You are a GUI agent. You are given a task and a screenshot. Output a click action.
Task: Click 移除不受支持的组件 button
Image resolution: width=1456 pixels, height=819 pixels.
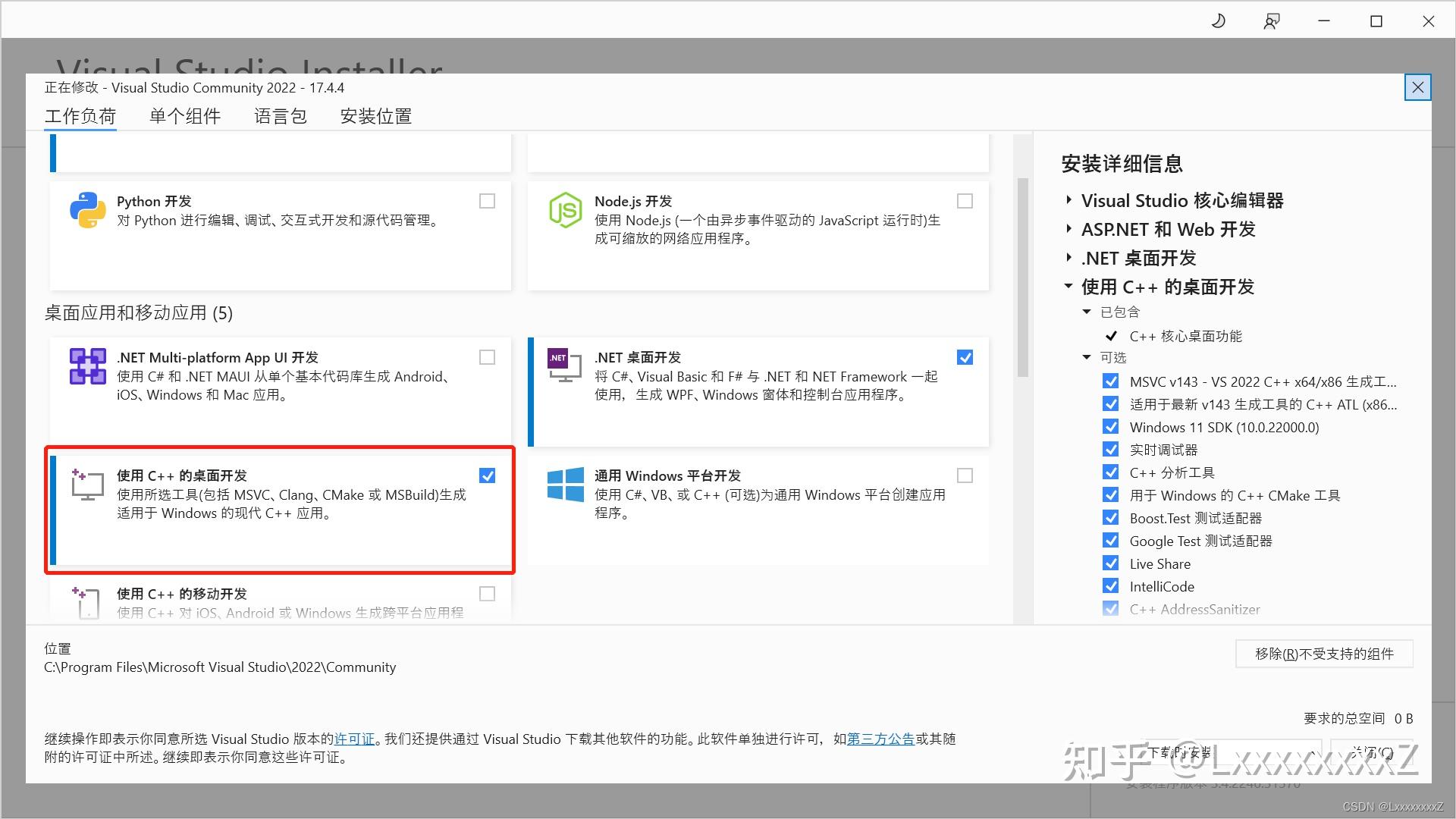(1323, 653)
